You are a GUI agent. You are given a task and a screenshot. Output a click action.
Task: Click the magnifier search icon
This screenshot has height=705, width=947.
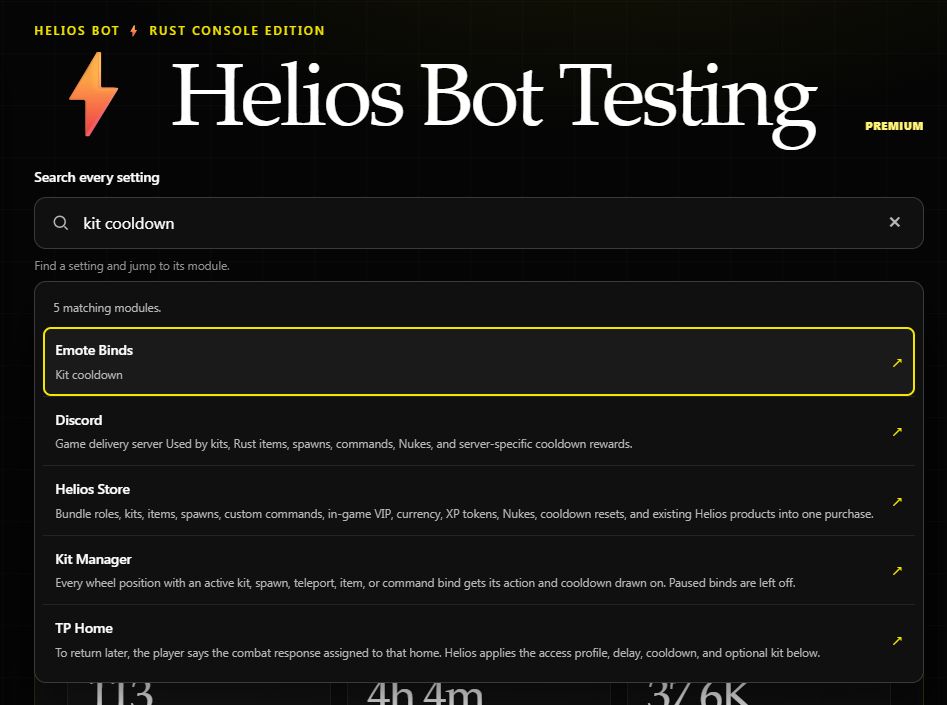(x=60, y=223)
